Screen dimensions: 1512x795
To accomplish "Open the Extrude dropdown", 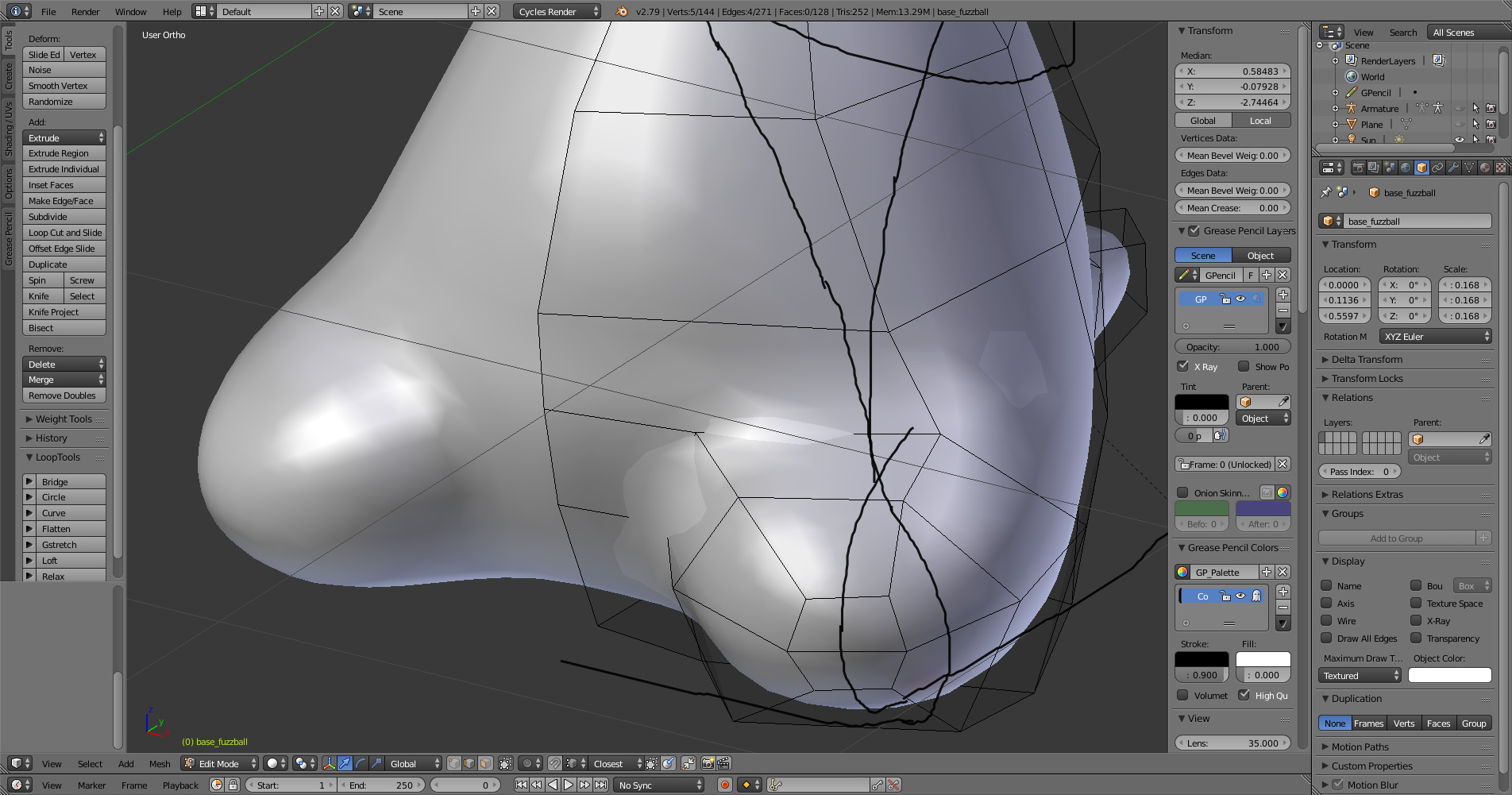I will 64,137.
